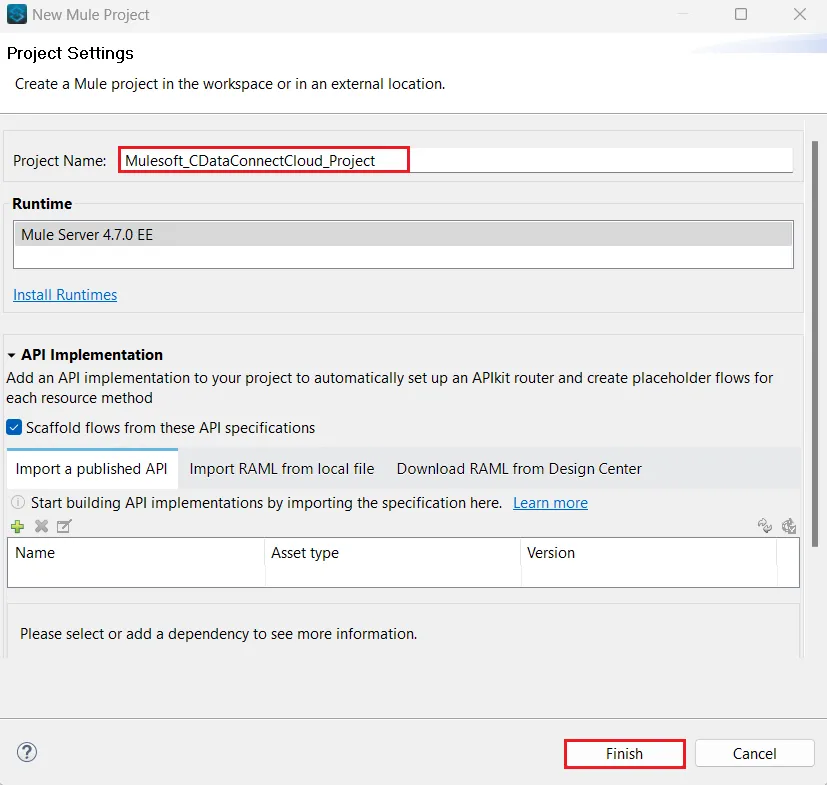This screenshot has width=827, height=785.
Task: Collapse the API Implementation section
Action: click(x=11, y=354)
